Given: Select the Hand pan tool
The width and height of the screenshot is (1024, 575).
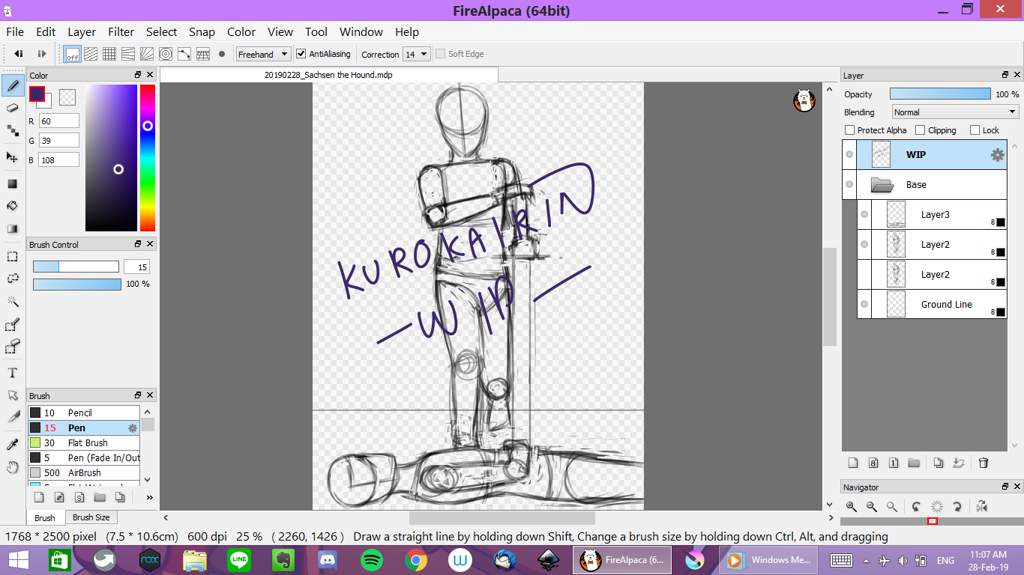Looking at the screenshot, I should click(12, 468).
